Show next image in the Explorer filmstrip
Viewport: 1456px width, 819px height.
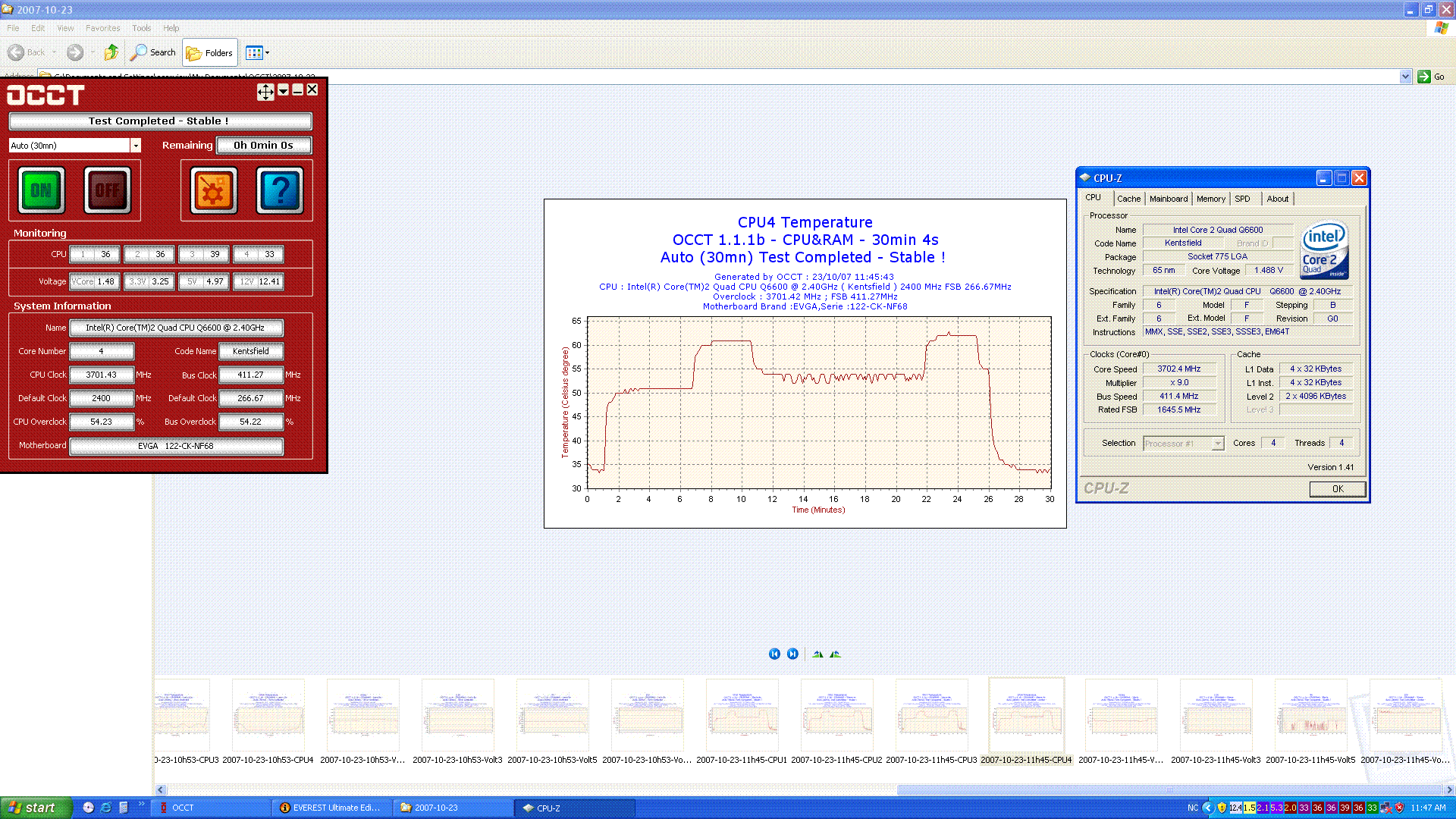[792, 654]
